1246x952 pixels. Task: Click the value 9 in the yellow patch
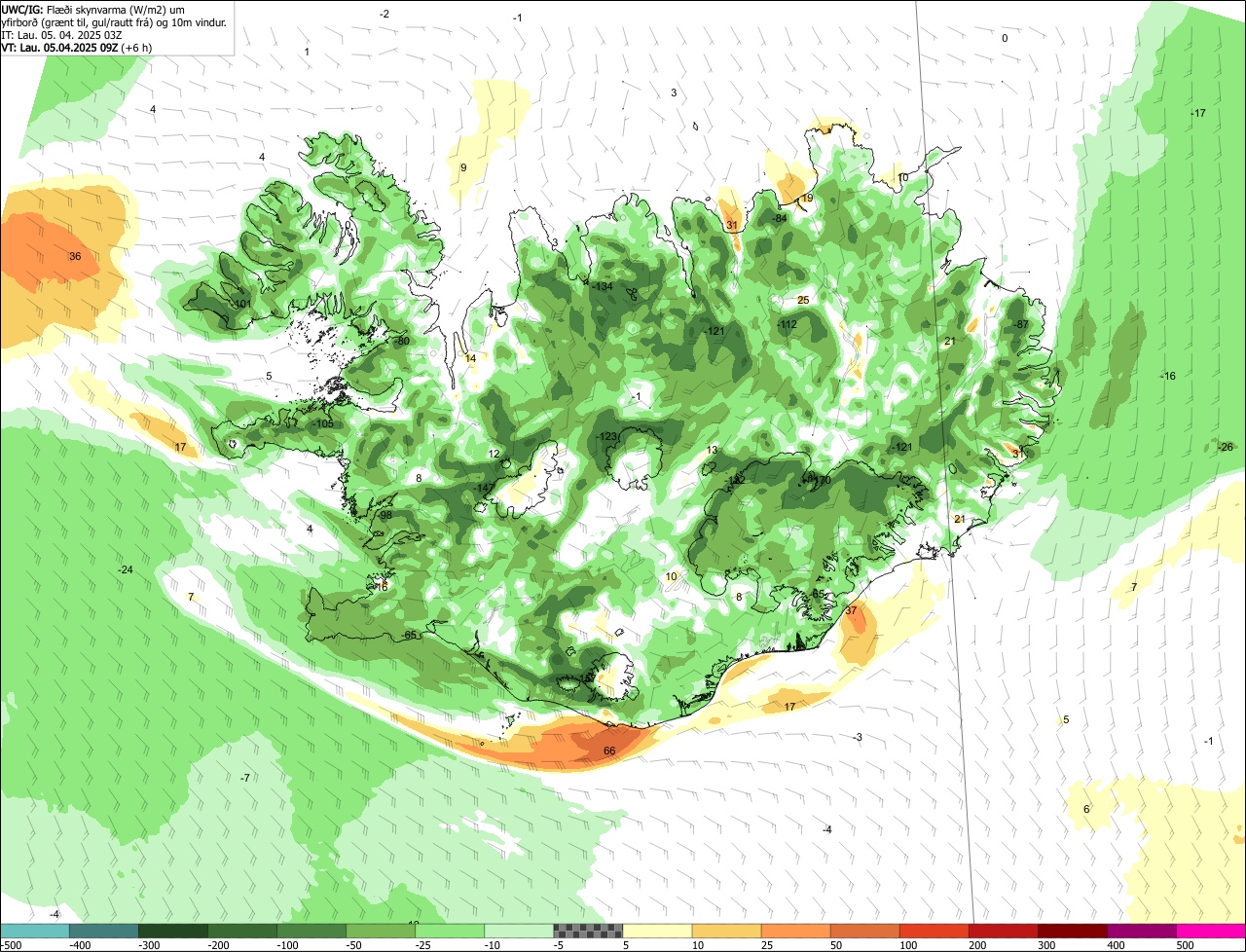pyautogui.click(x=463, y=168)
